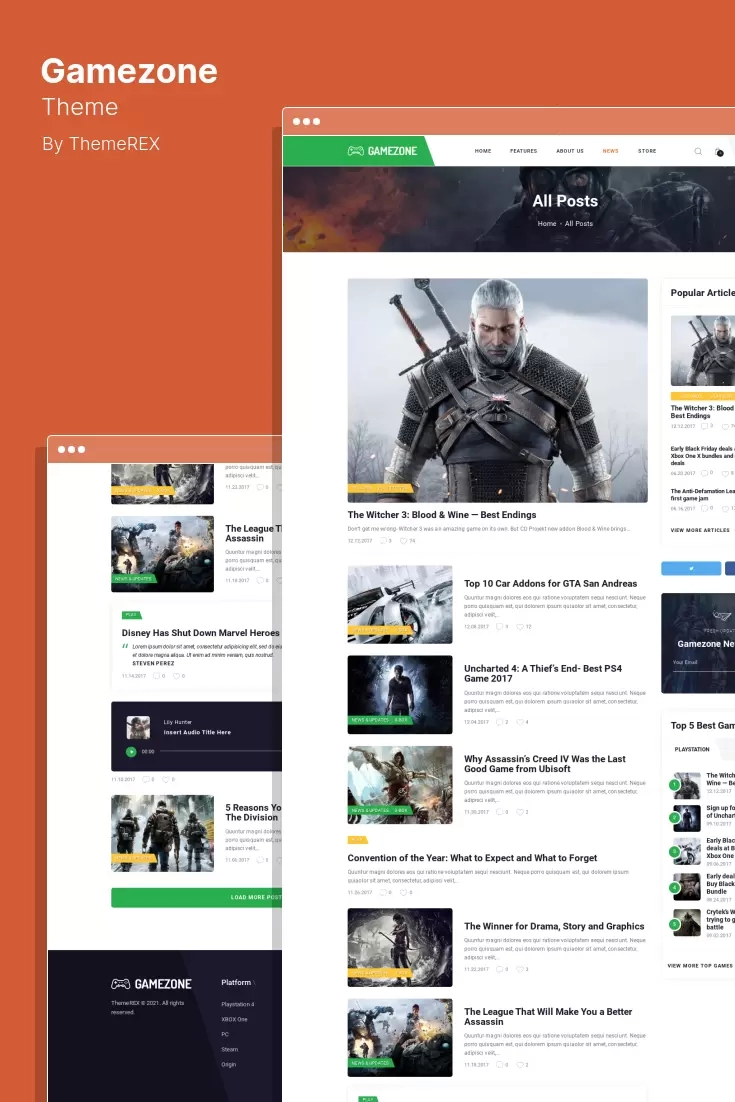
Task: Open Disney Has Shut Down Marvel Heroes headline
Action: coord(200,633)
